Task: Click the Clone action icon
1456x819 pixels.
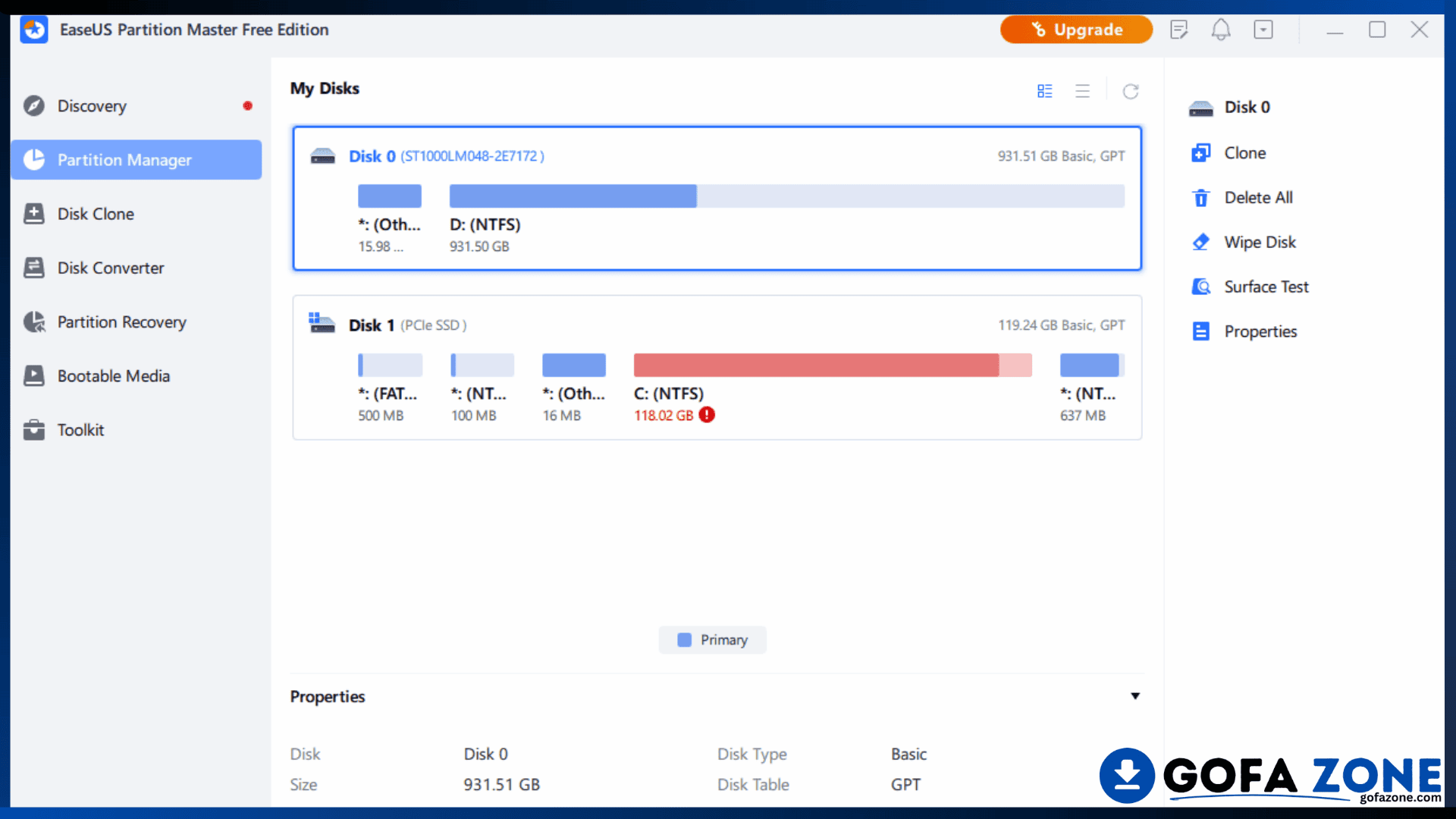Action: 1201,153
